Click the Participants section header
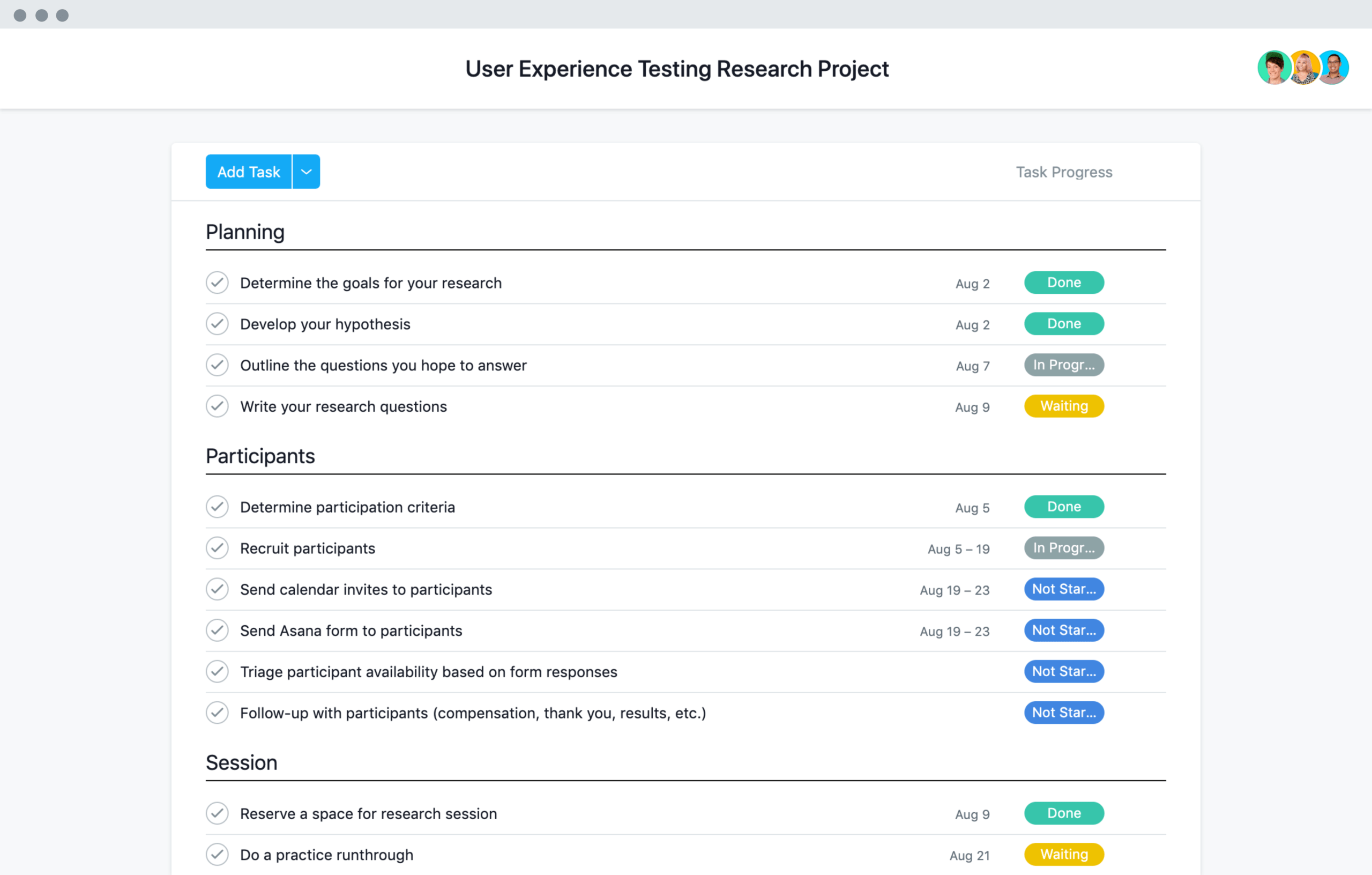 point(260,457)
